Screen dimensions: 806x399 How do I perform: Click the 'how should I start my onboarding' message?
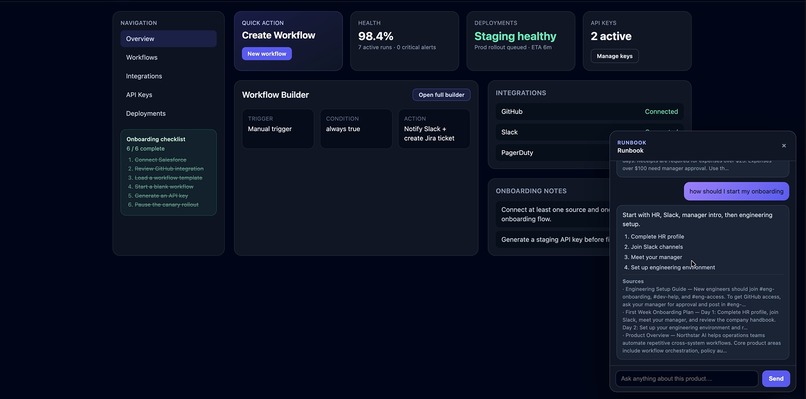(x=736, y=191)
